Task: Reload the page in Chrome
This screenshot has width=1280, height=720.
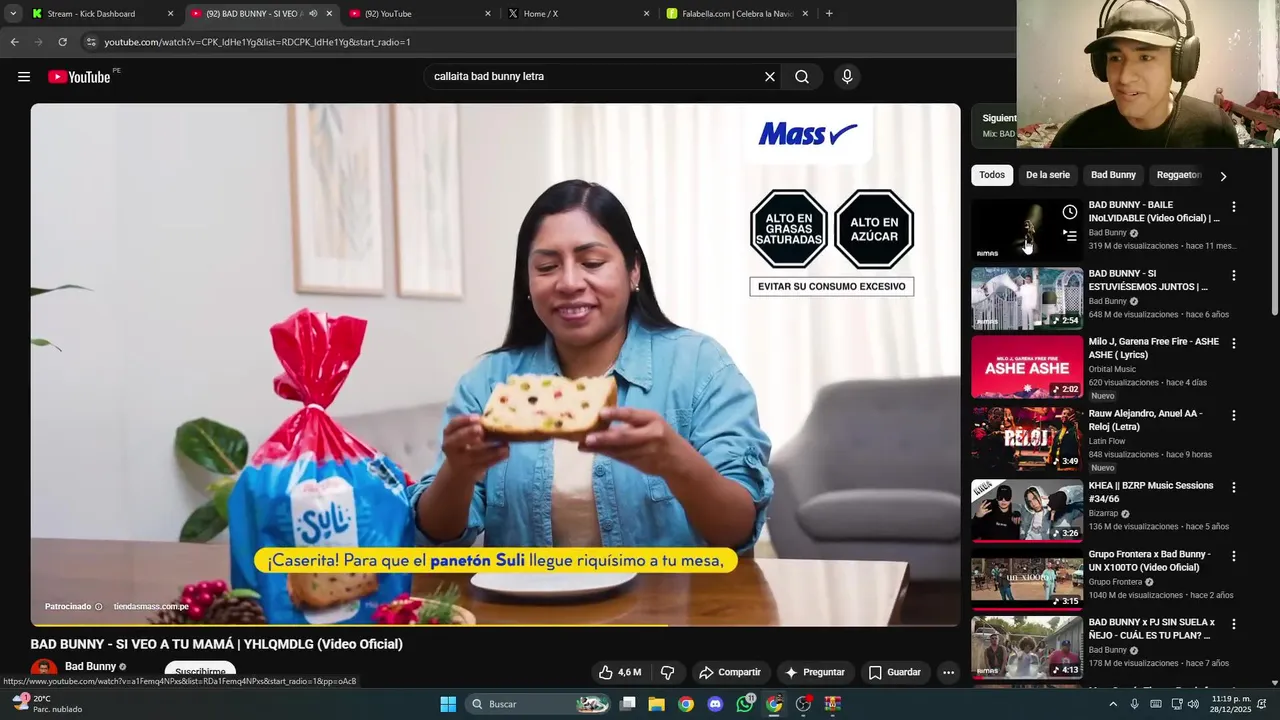Action: (62, 42)
